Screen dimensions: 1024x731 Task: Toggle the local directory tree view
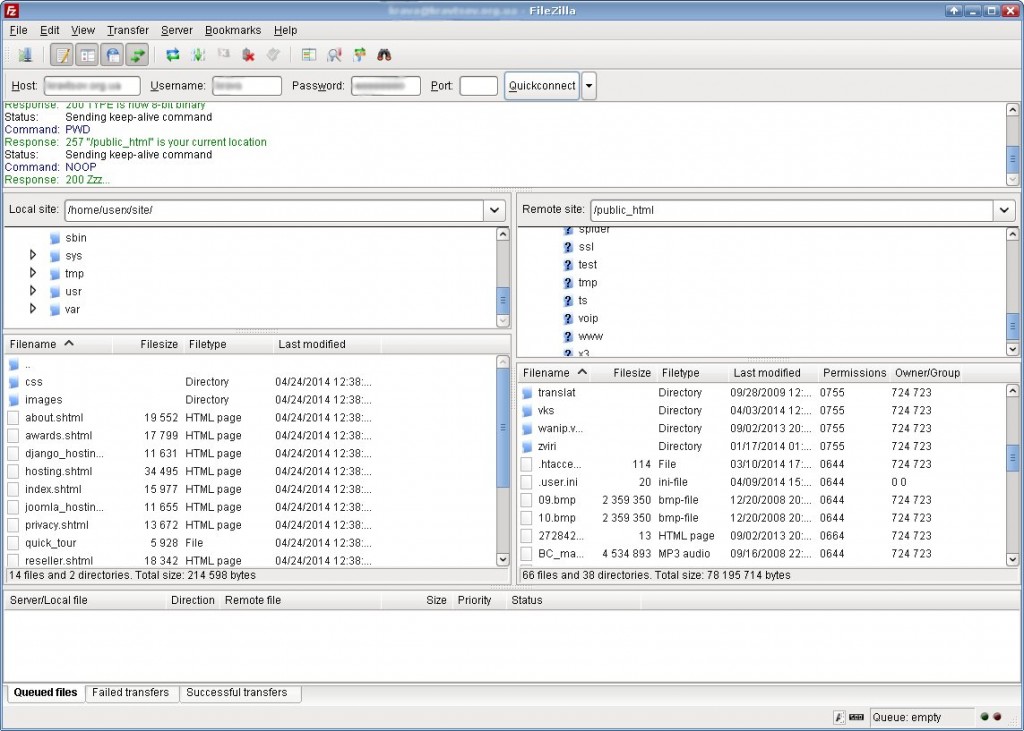pyautogui.click(x=87, y=55)
